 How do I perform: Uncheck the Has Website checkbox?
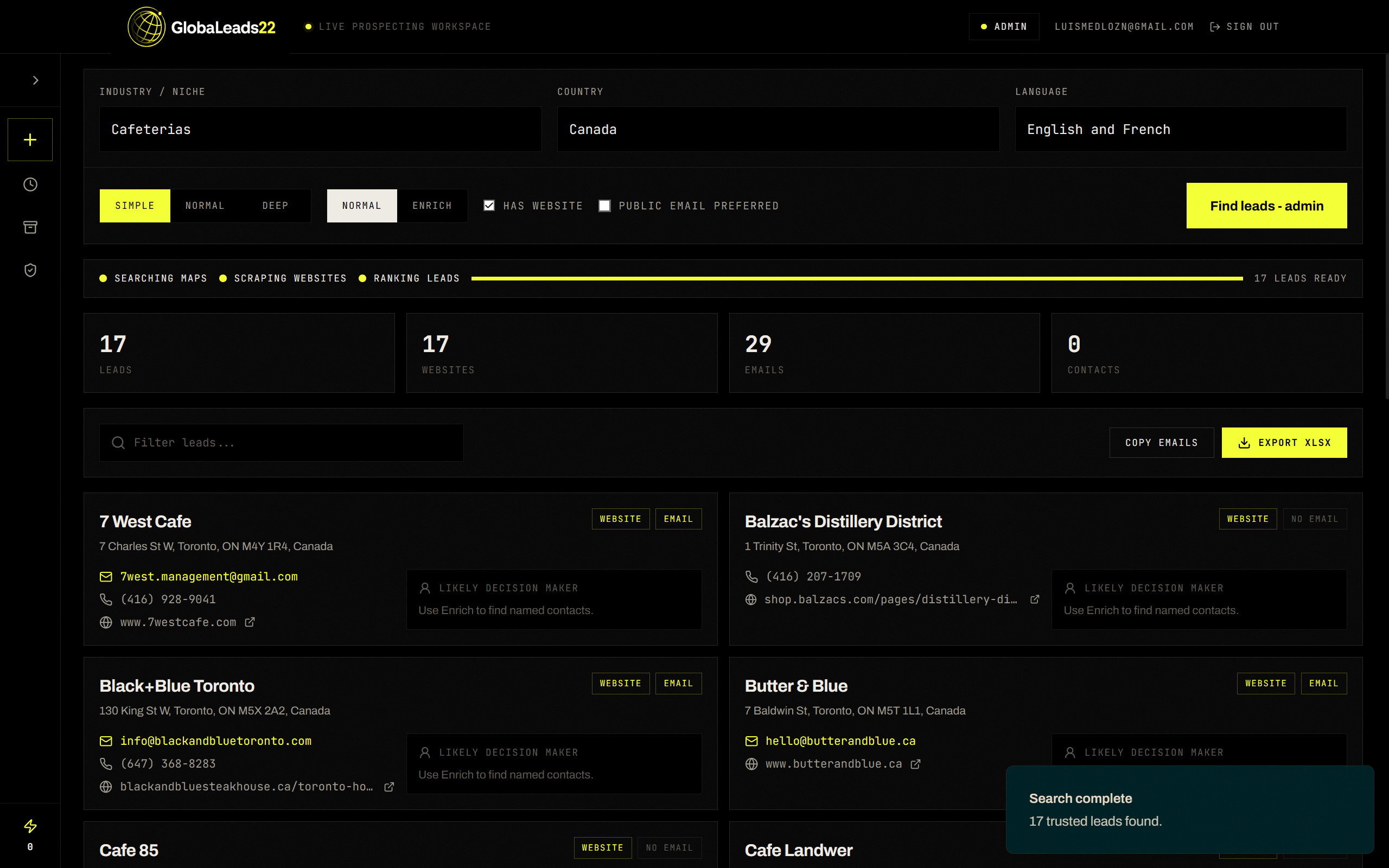tap(489, 206)
